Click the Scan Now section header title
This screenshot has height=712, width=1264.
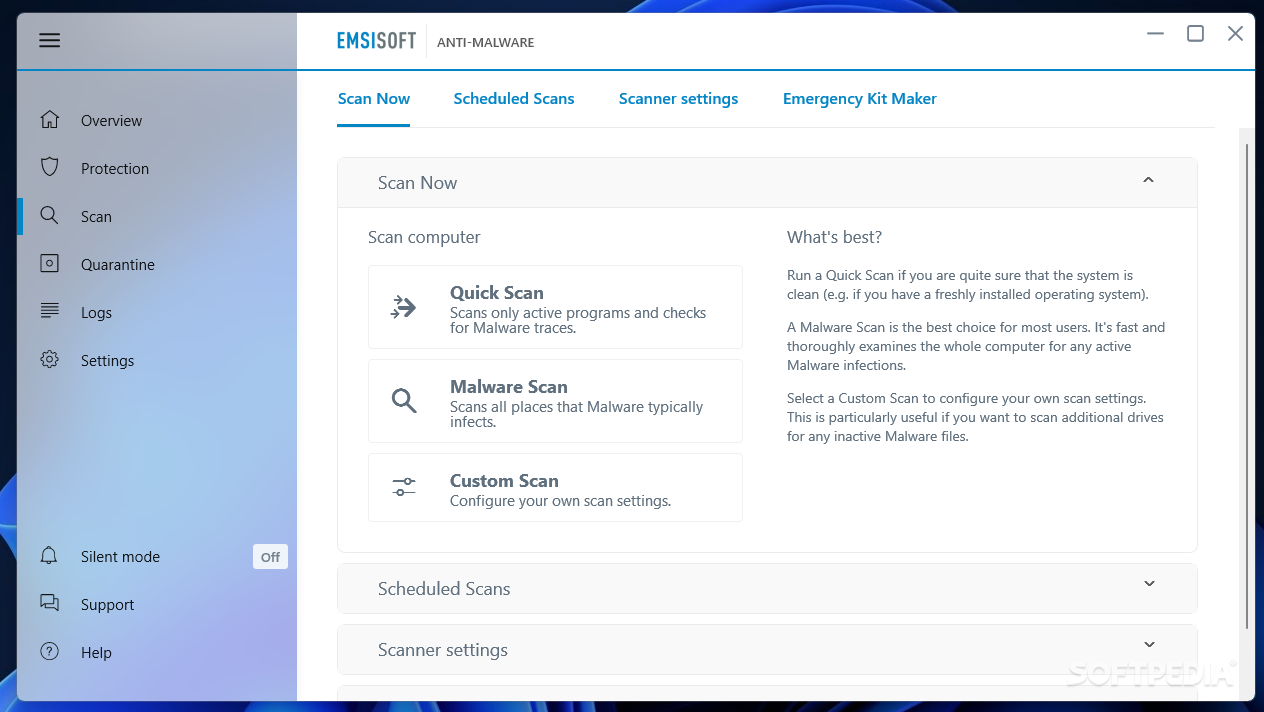point(417,183)
